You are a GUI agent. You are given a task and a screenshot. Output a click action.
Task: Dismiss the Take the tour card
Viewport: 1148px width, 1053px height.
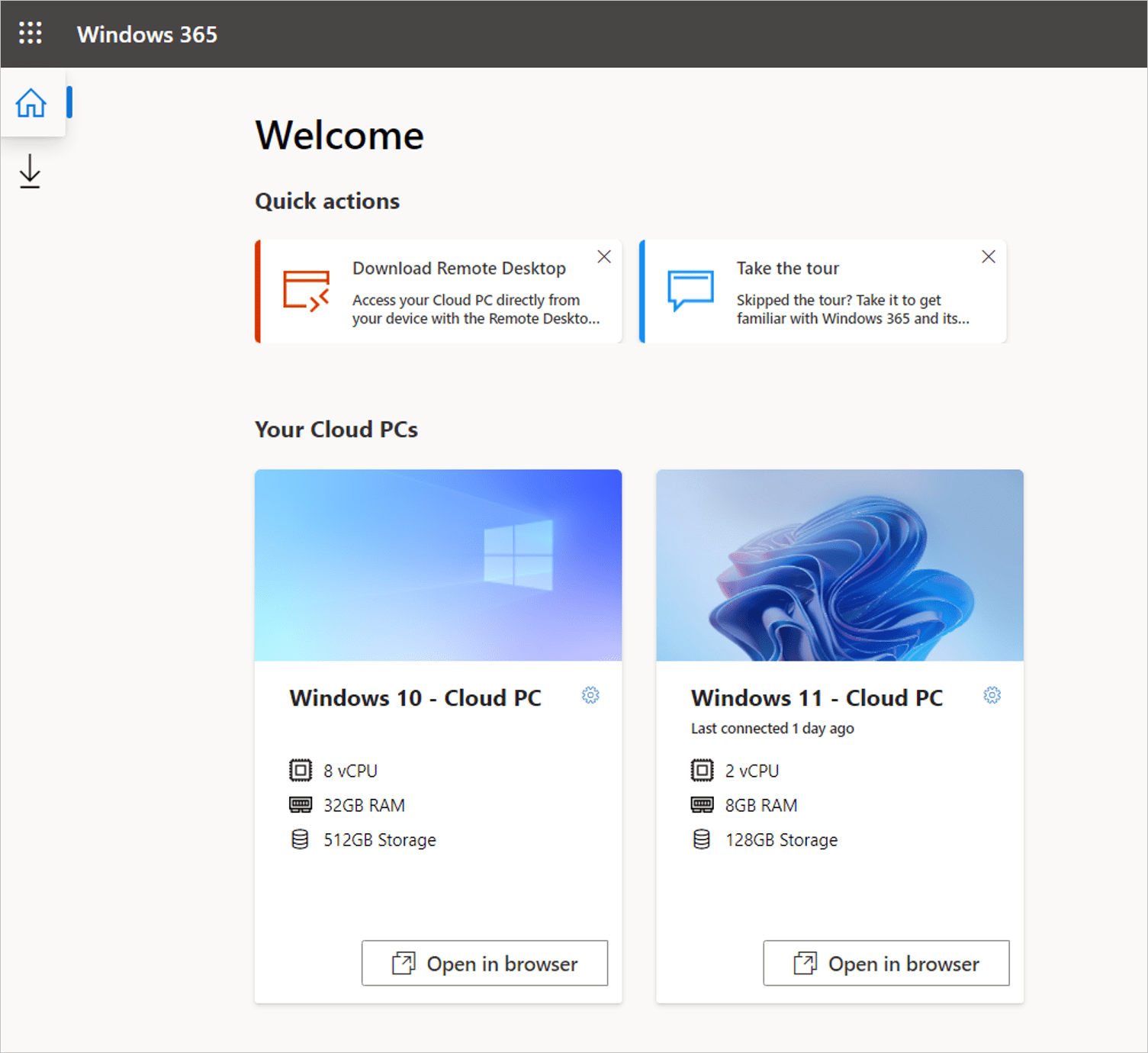click(x=989, y=256)
